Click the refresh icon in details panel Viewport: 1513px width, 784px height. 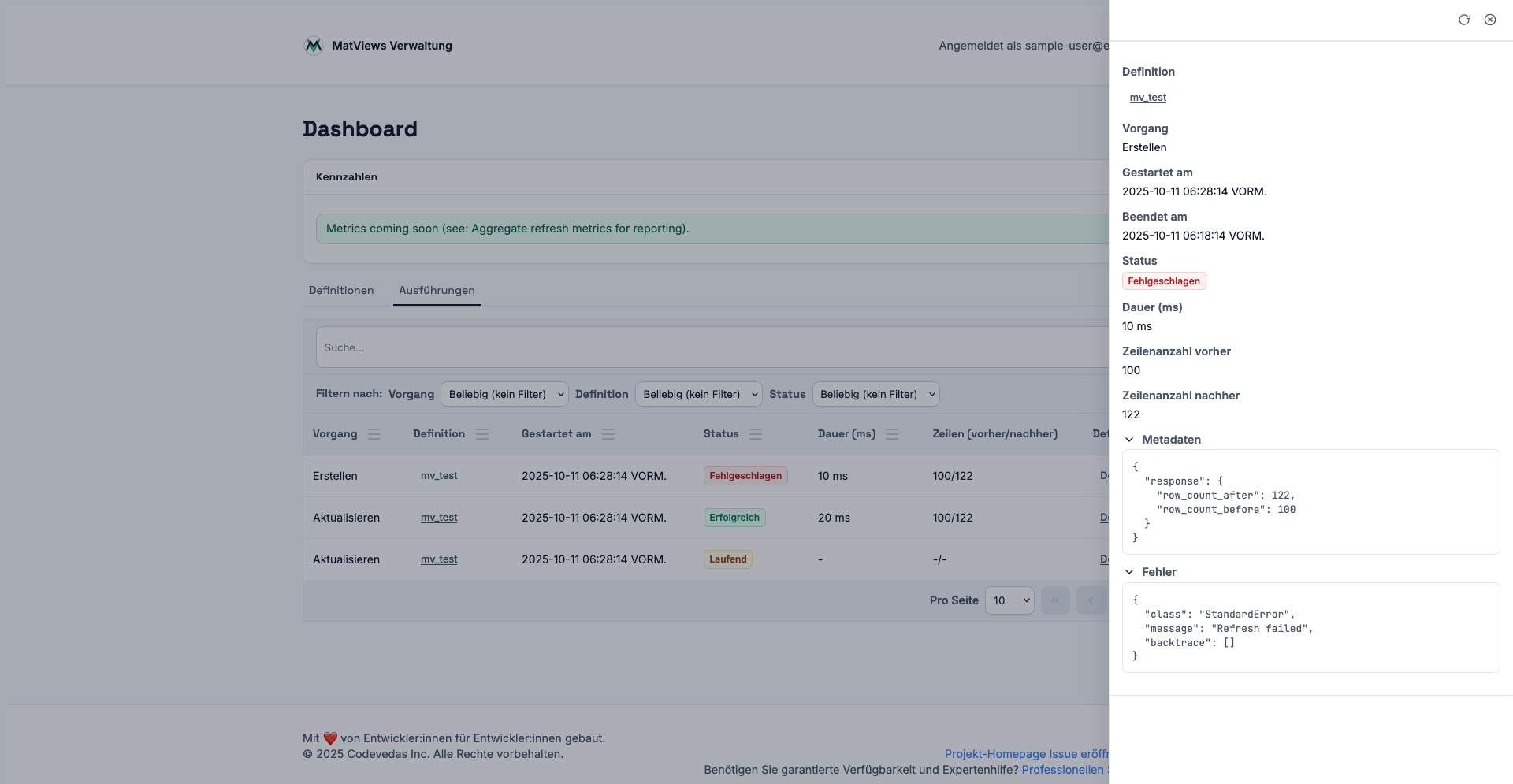point(1464,20)
